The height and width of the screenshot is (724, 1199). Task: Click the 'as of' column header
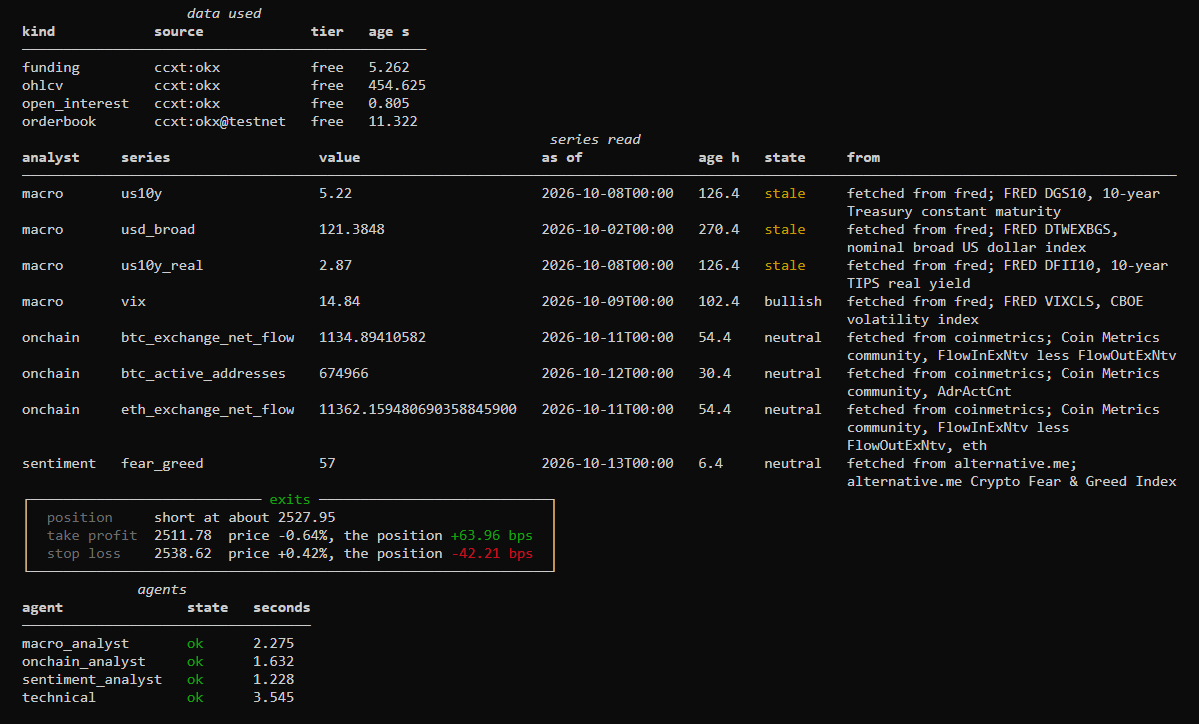click(x=562, y=157)
